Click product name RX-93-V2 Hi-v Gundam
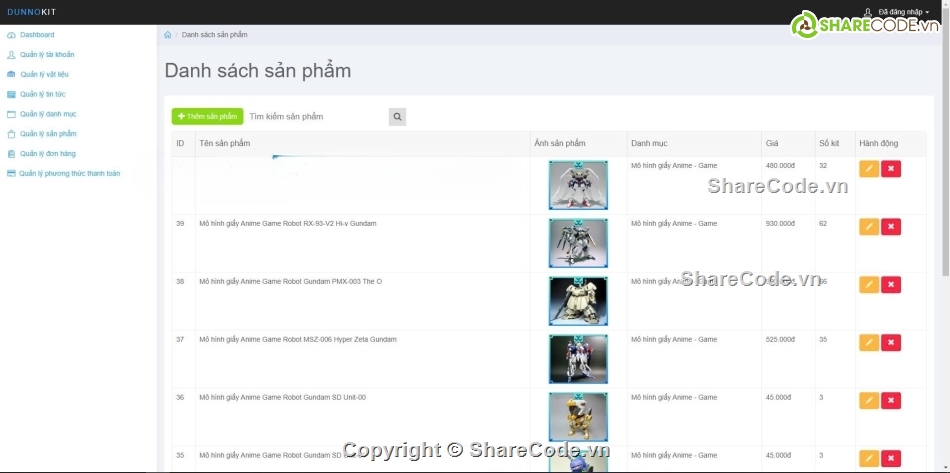 (x=288, y=223)
